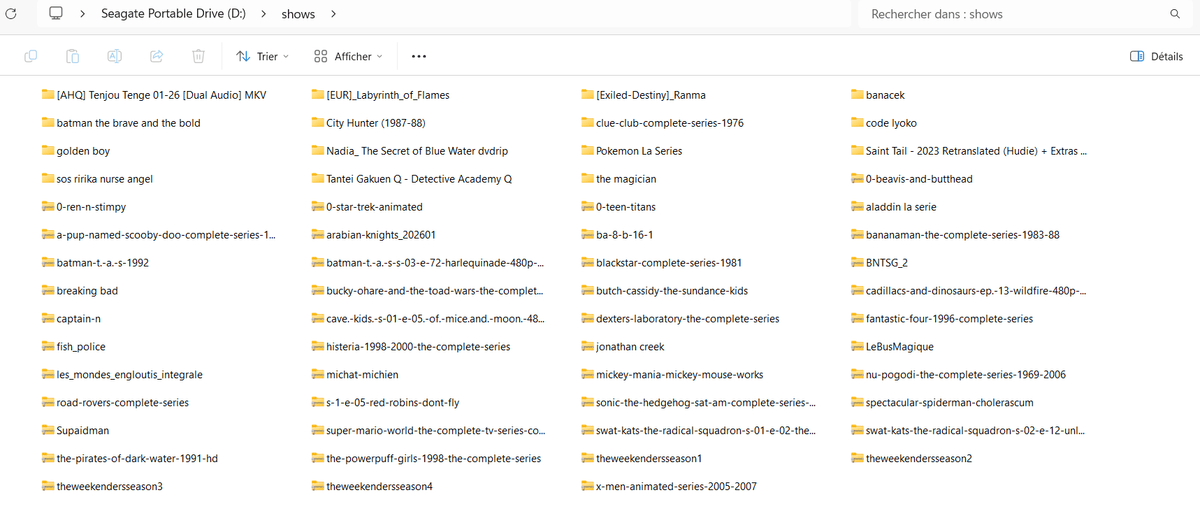Click the Share icon in the toolbar
This screenshot has height=528, width=1200.
[157, 56]
